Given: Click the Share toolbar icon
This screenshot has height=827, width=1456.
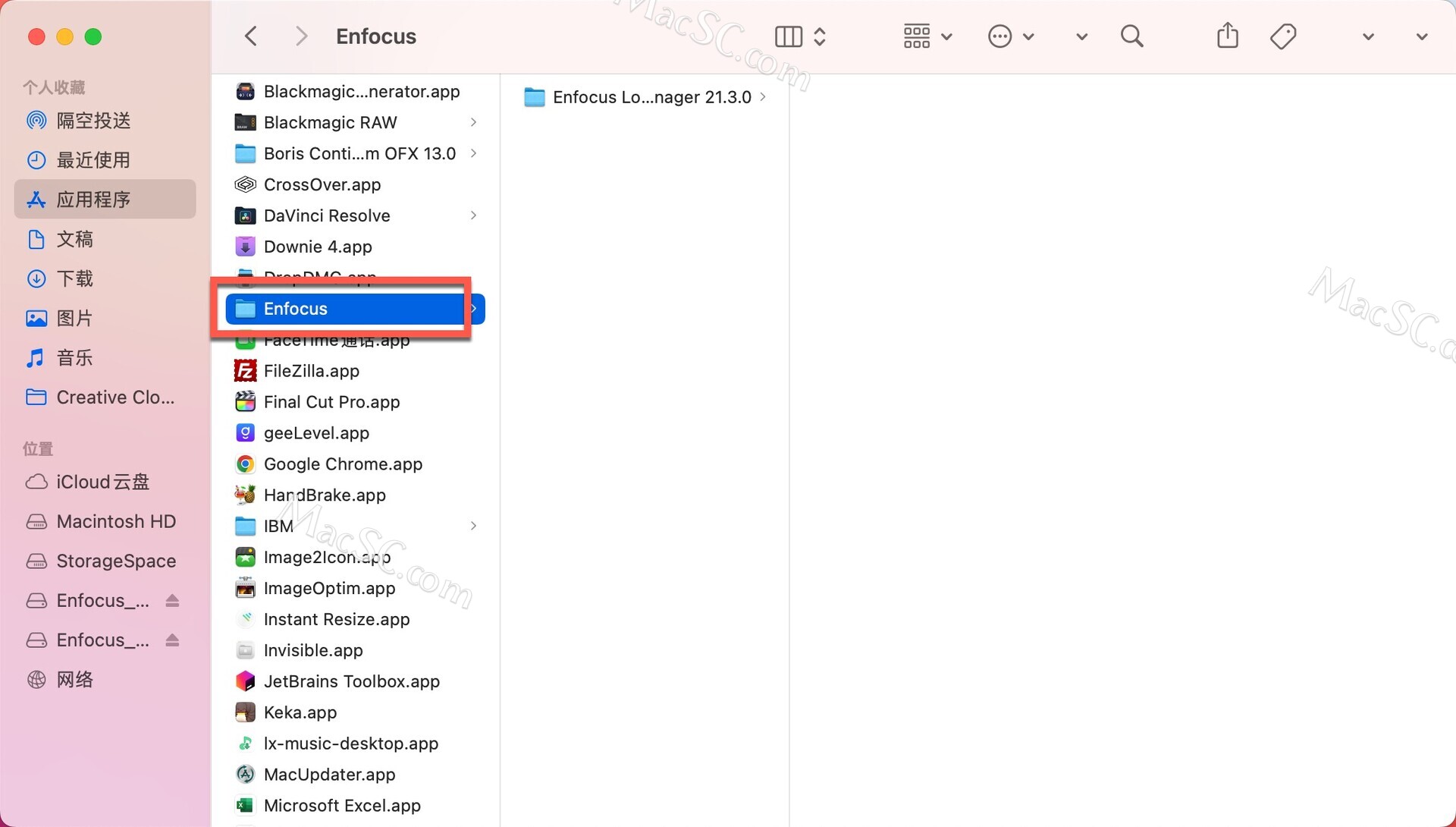Looking at the screenshot, I should 1228,36.
